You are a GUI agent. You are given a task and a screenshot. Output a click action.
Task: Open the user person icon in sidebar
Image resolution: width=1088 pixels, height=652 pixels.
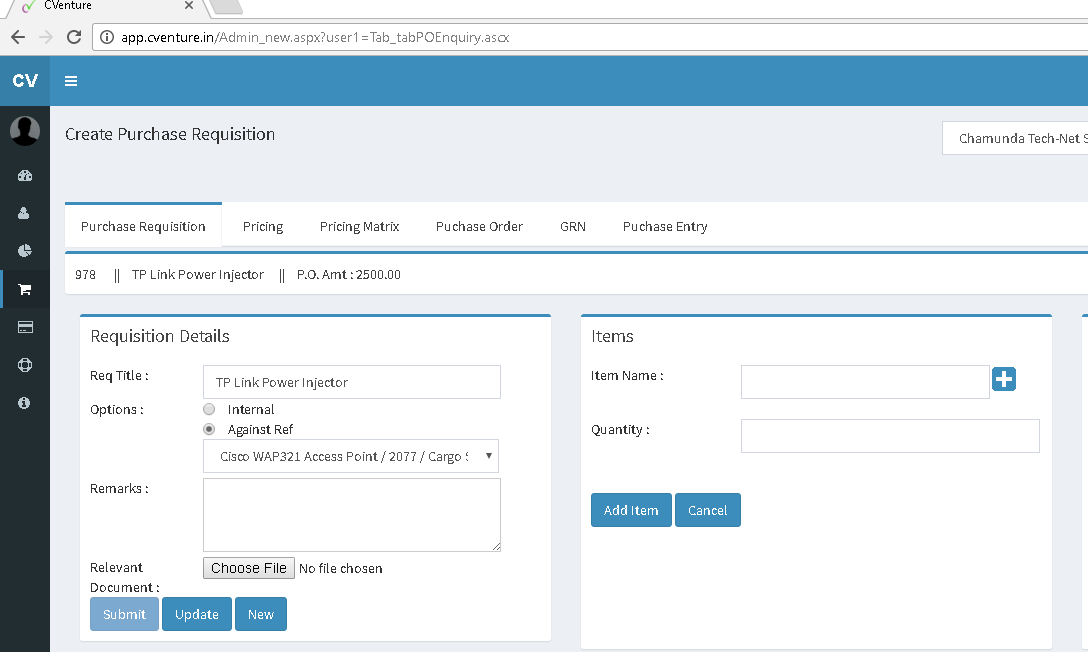(x=24, y=213)
